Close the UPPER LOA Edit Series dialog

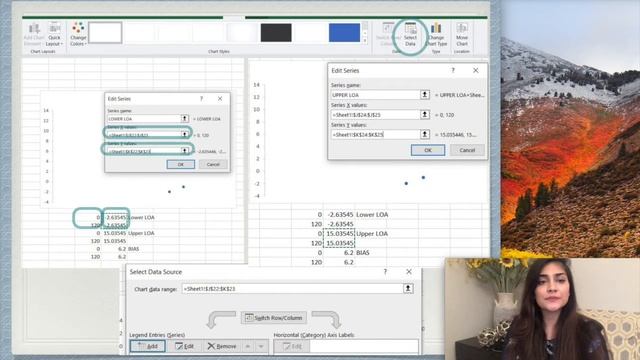476,71
